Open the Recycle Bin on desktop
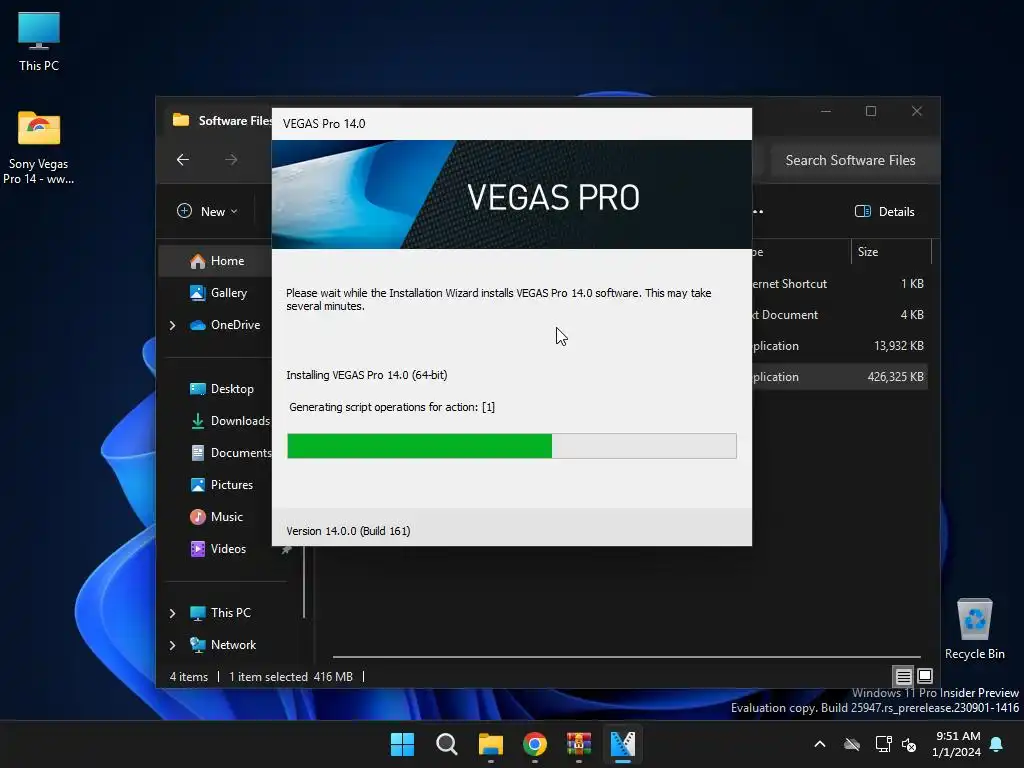 [x=974, y=630]
